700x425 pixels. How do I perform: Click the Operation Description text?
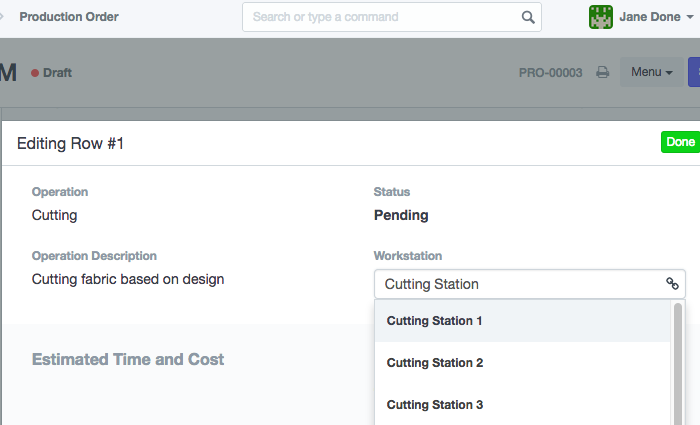[128, 279]
